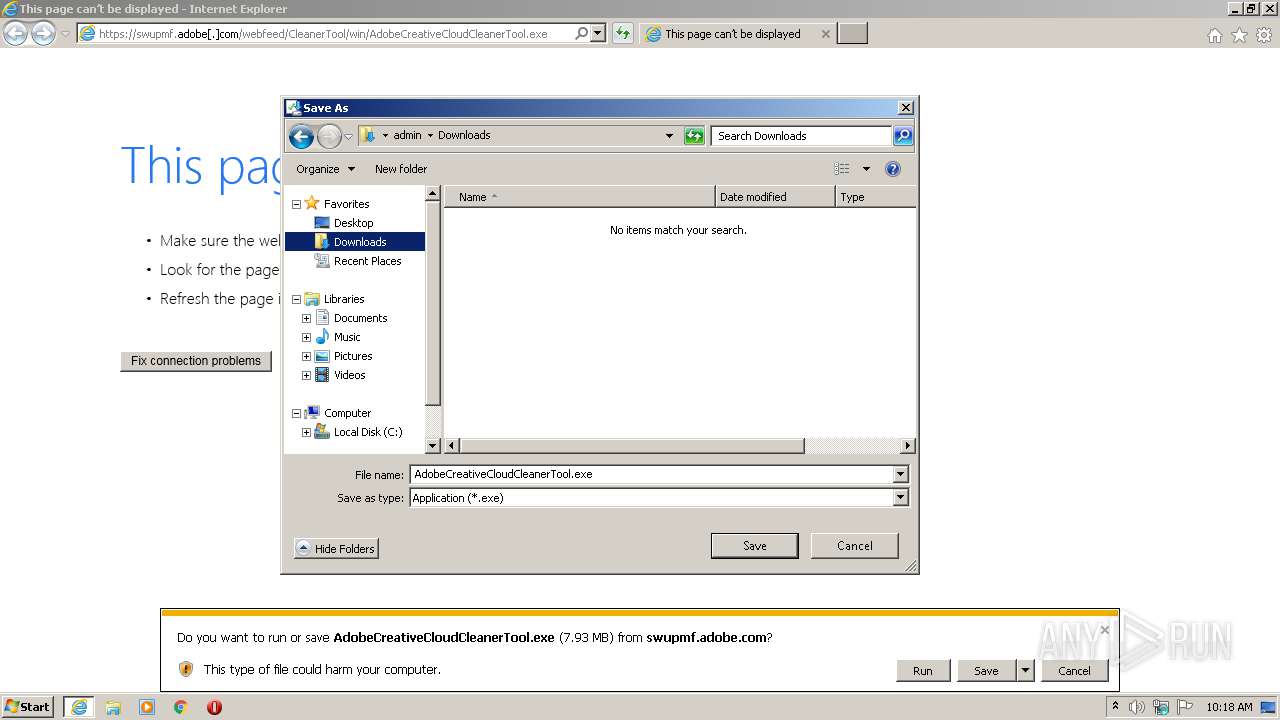Collapse the Libraries tree node

tap(296, 299)
